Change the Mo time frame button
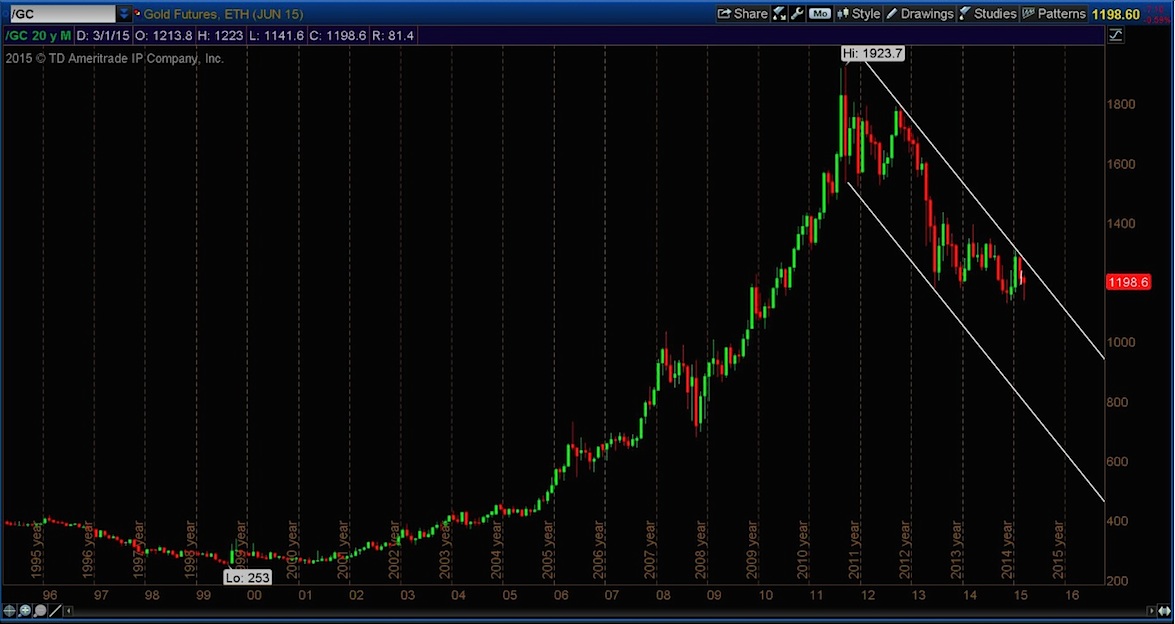Screen dimensions: 1175x624 click(819, 13)
